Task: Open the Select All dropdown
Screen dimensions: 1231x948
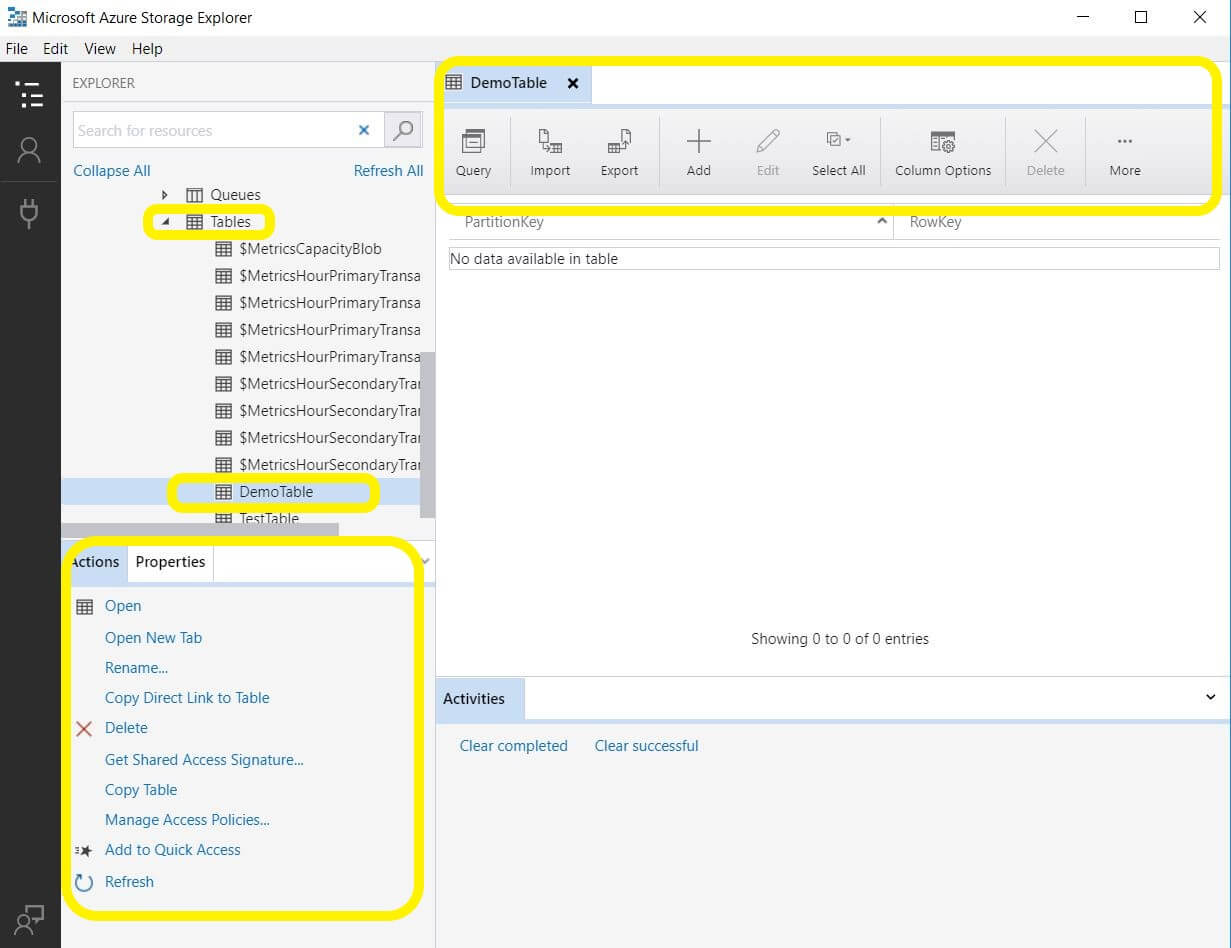Action: pos(838,153)
